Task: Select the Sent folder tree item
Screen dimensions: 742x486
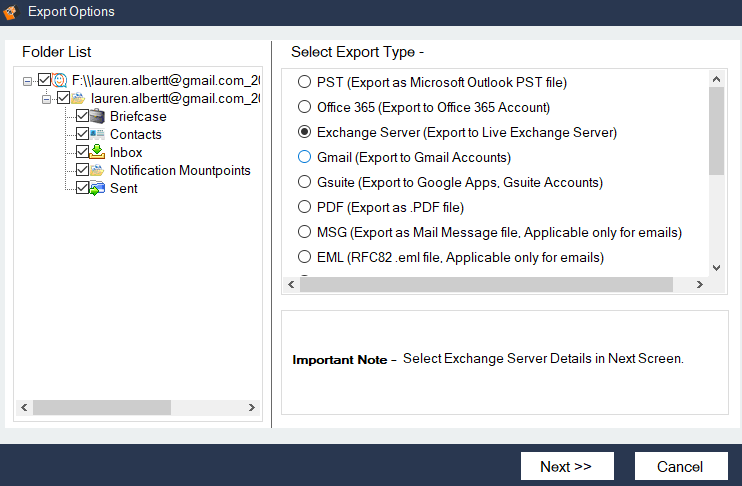Action: 123,189
